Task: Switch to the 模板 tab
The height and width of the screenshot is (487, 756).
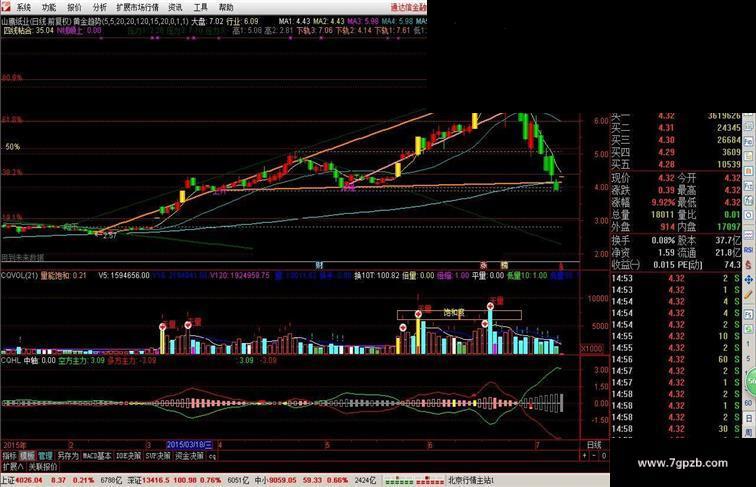Action: click(27, 456)
